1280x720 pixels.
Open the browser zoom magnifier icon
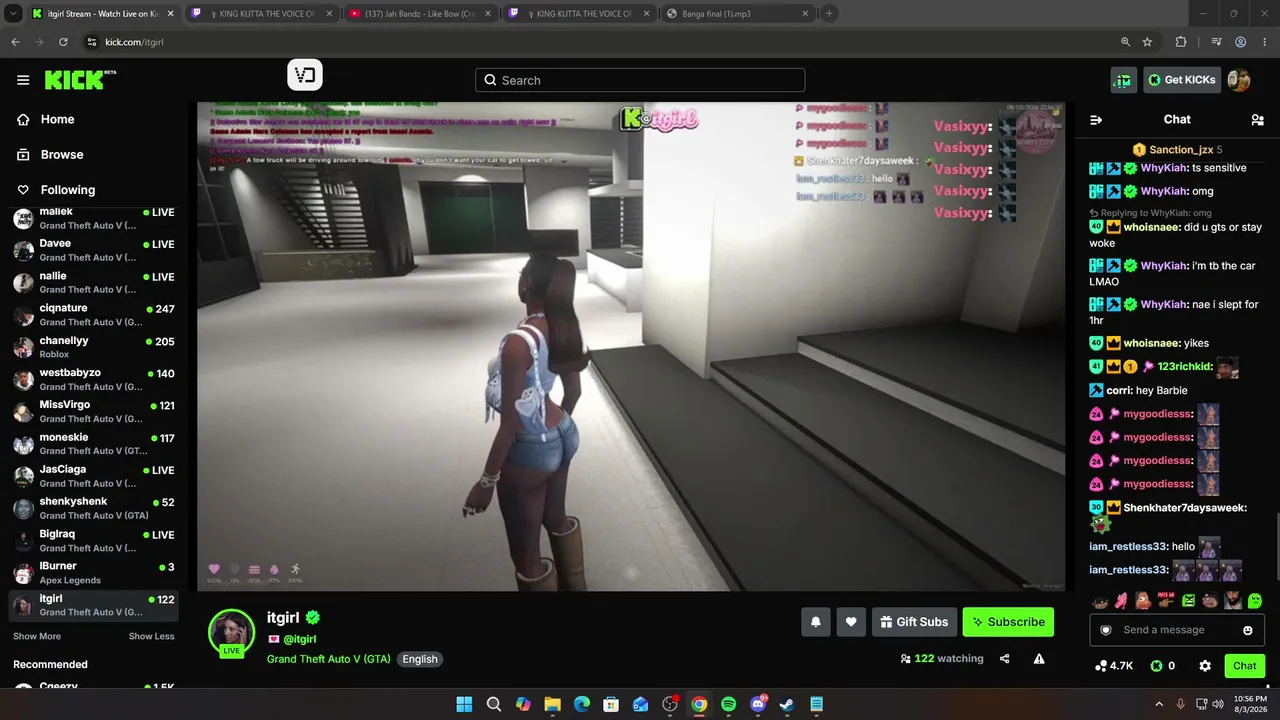(1125, 42)
